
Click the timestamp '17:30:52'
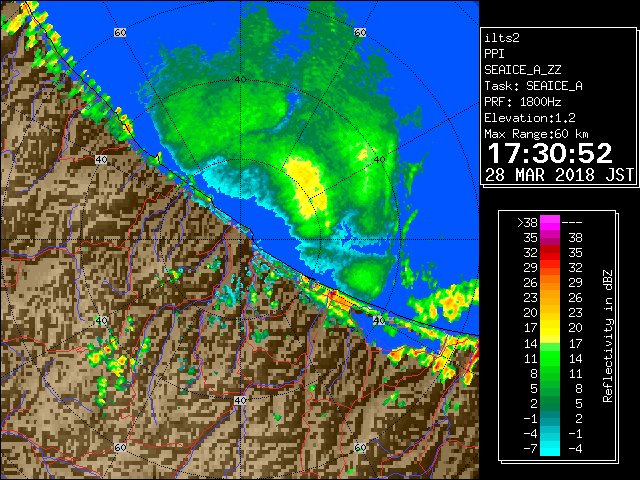550,153
